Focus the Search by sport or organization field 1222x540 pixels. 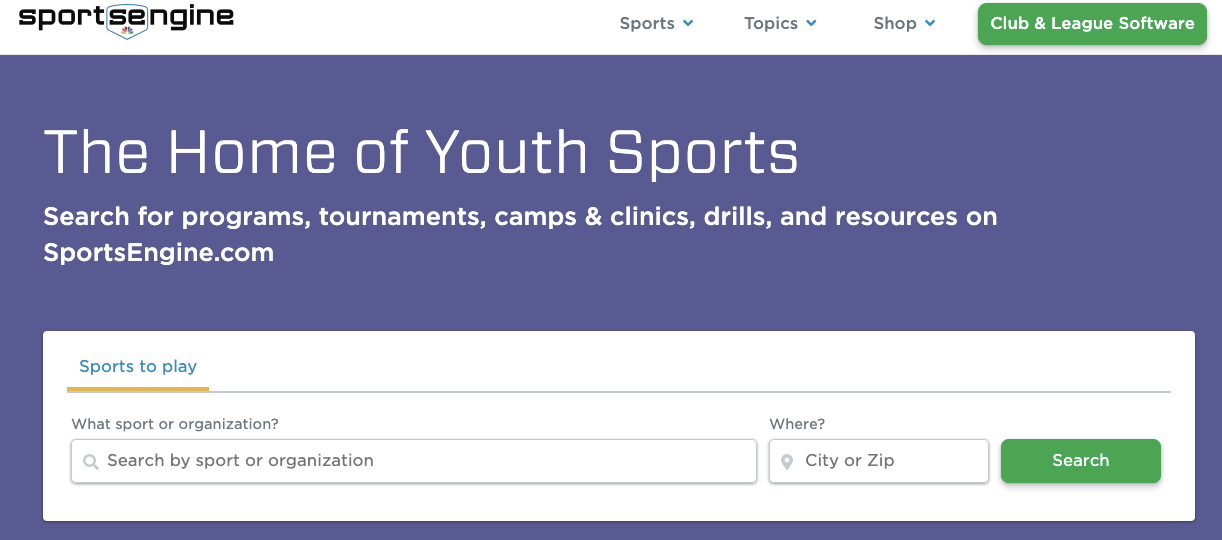(414, 461)
